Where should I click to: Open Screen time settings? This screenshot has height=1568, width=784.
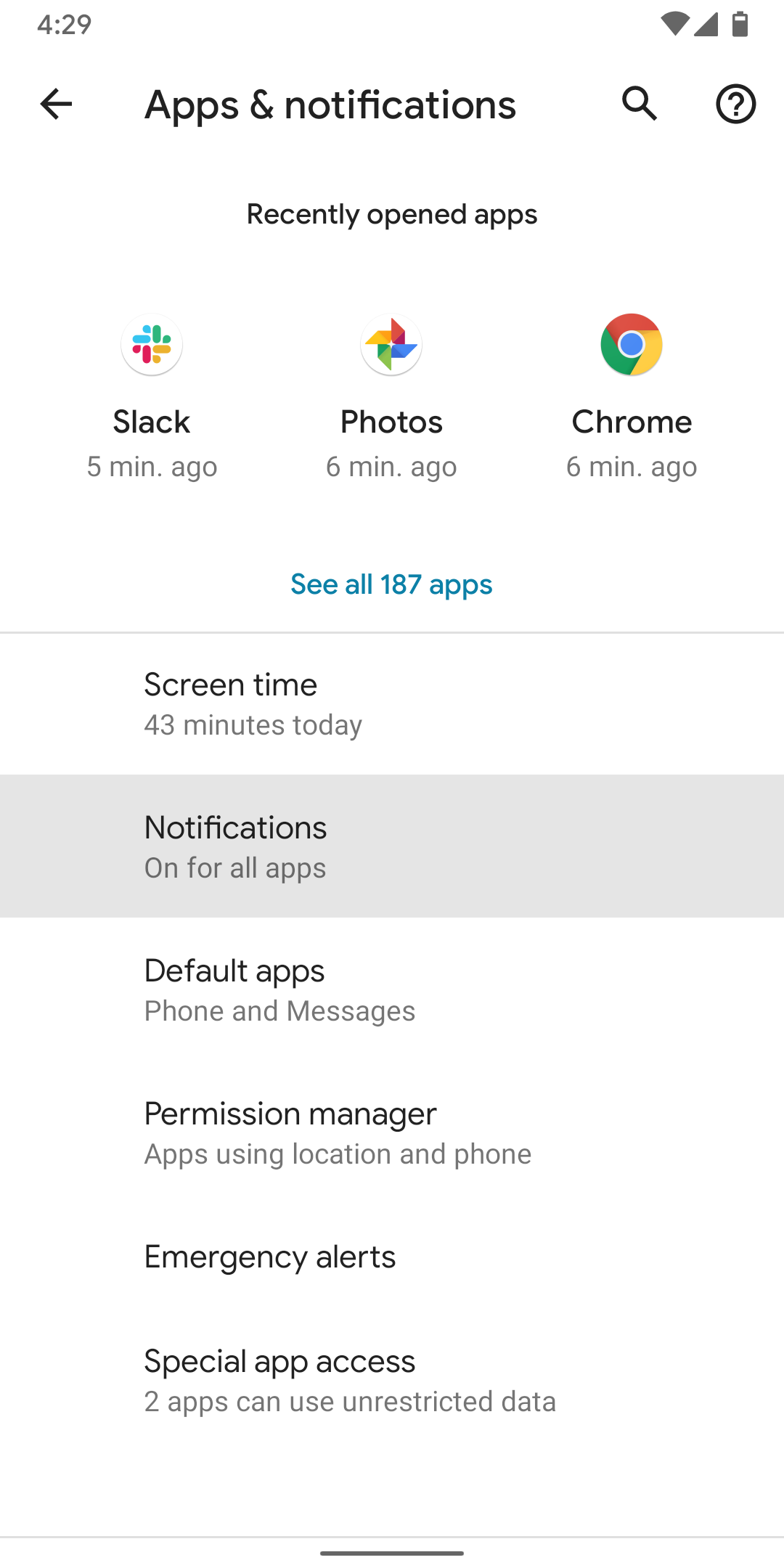(392, 703)
